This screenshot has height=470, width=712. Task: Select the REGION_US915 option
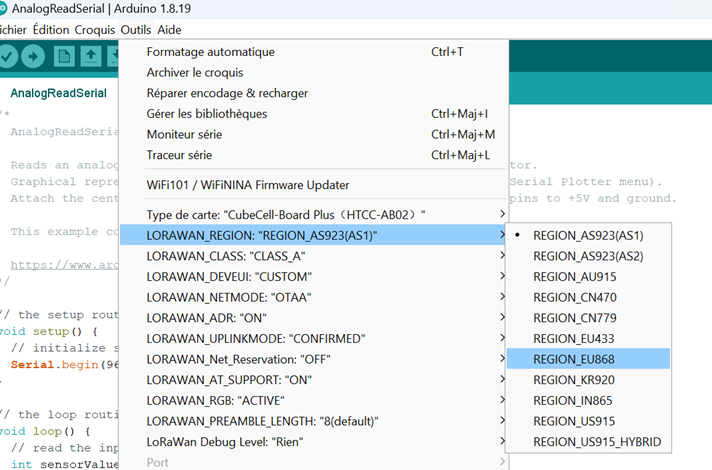click(x=588, y=421)
